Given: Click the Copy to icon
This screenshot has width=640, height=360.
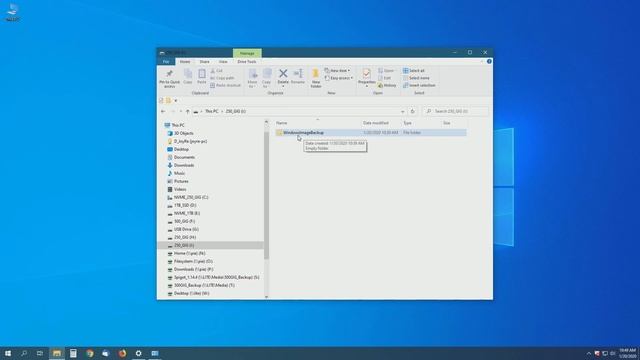Looking at the screenshot, I should 267,78.
